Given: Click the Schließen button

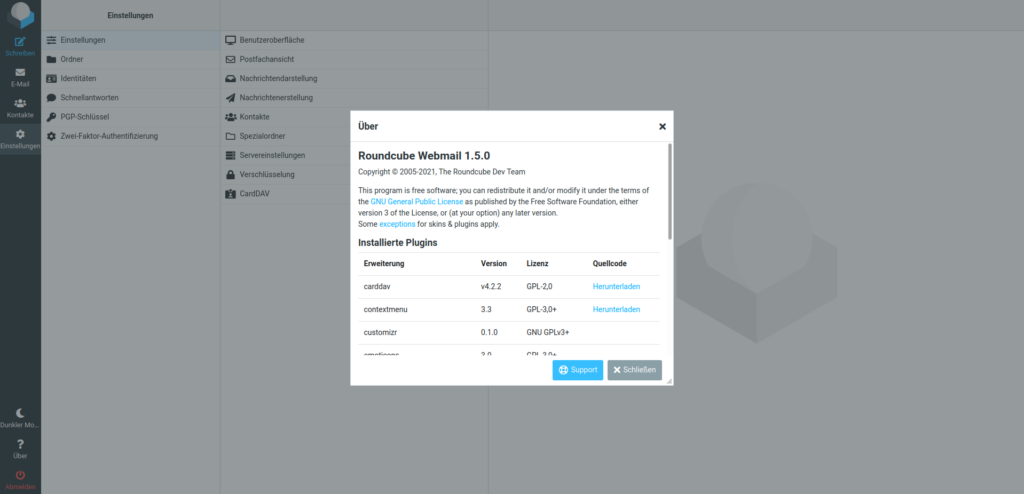Looking at the screenshot, I should click(x=635, y=370).
